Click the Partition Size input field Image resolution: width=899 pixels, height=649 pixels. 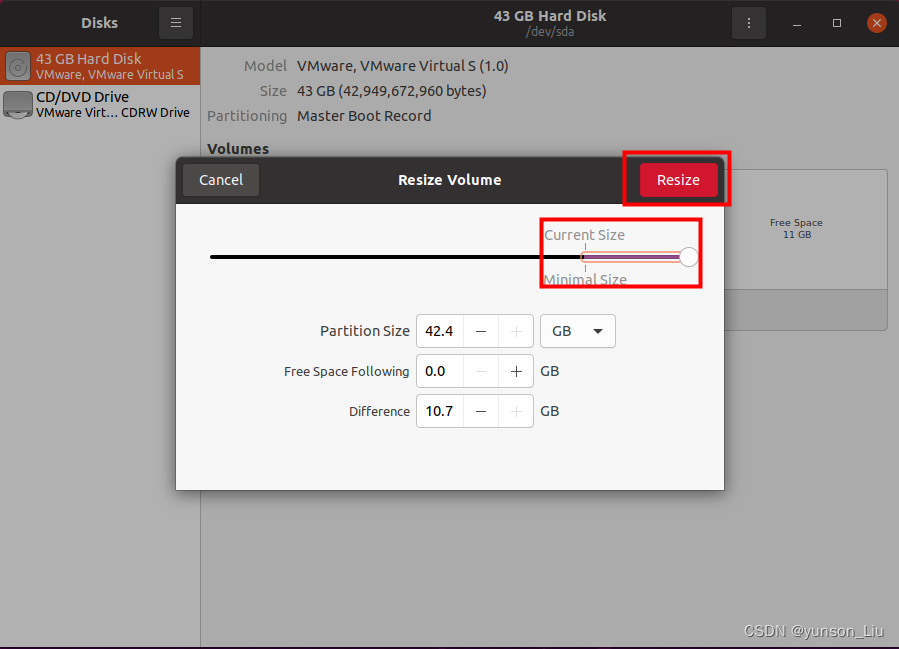click(x=440, y=331)
